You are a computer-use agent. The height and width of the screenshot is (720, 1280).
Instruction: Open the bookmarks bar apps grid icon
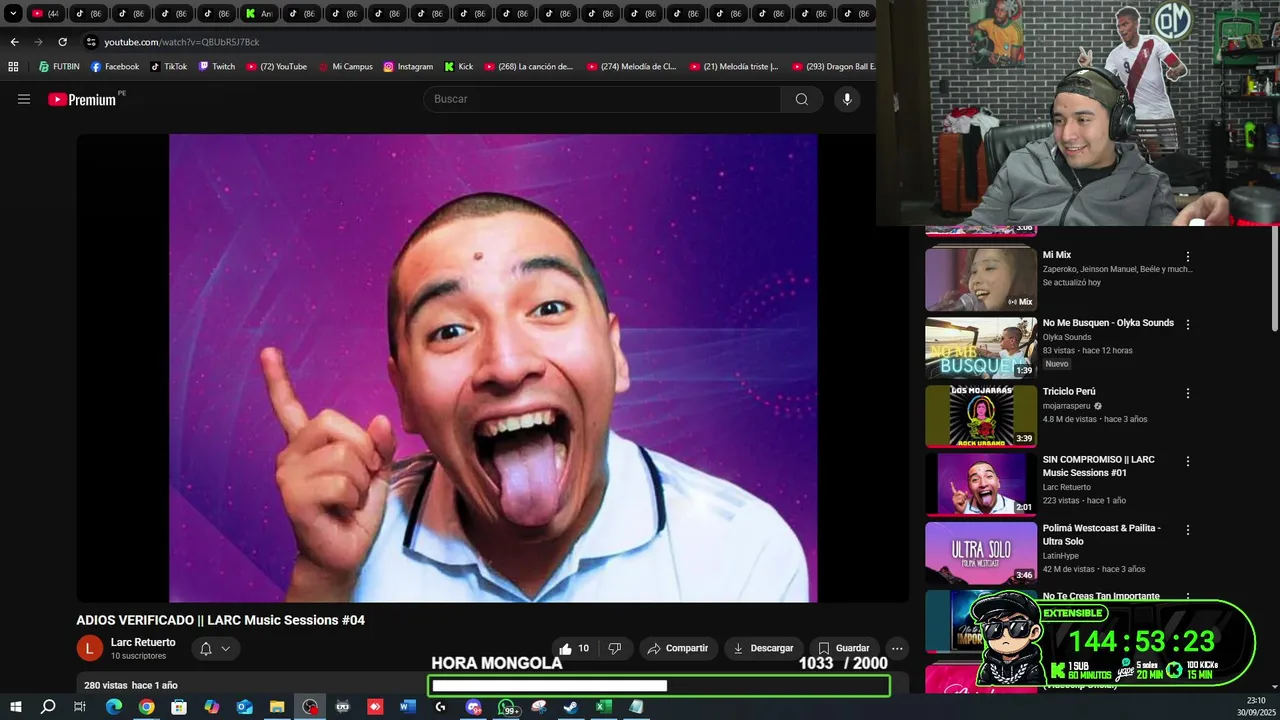coord(13,67)
